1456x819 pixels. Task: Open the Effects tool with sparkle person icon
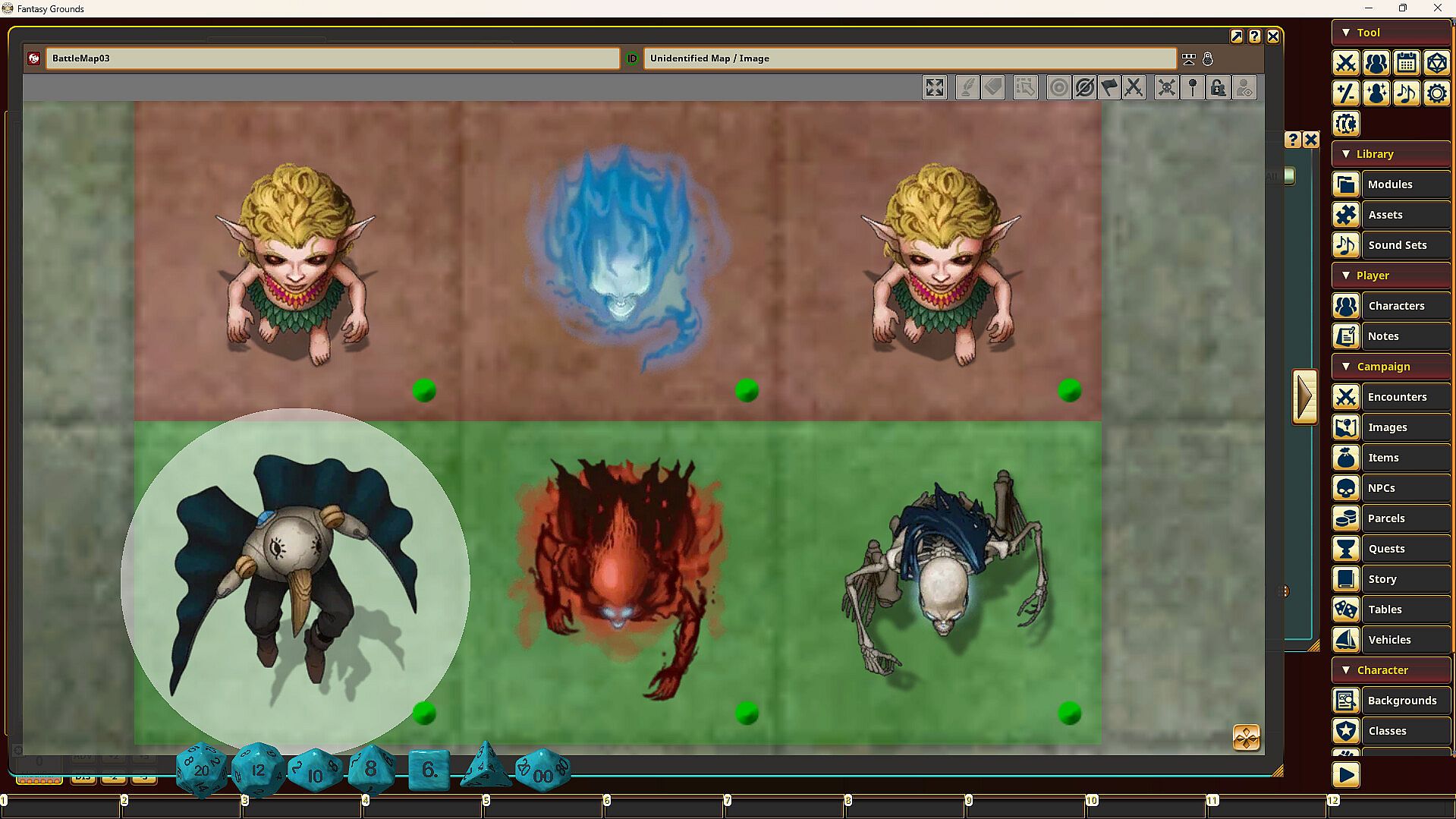point(1376,93)
